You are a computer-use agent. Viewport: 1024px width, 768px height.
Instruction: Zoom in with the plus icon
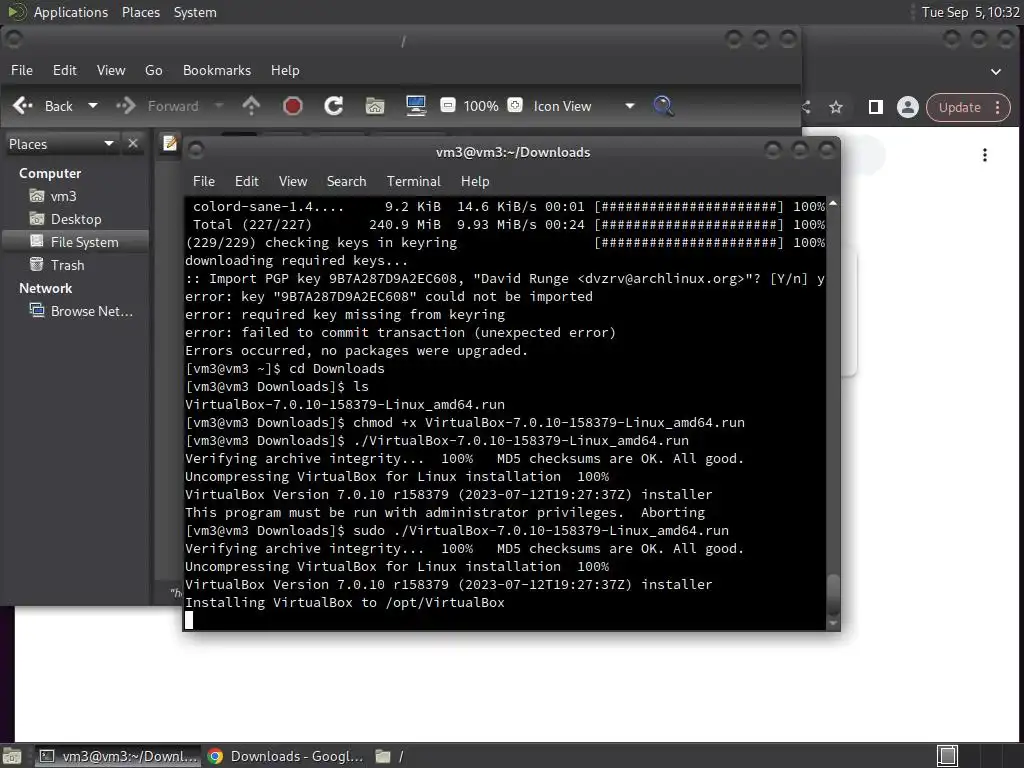[515, 105]
